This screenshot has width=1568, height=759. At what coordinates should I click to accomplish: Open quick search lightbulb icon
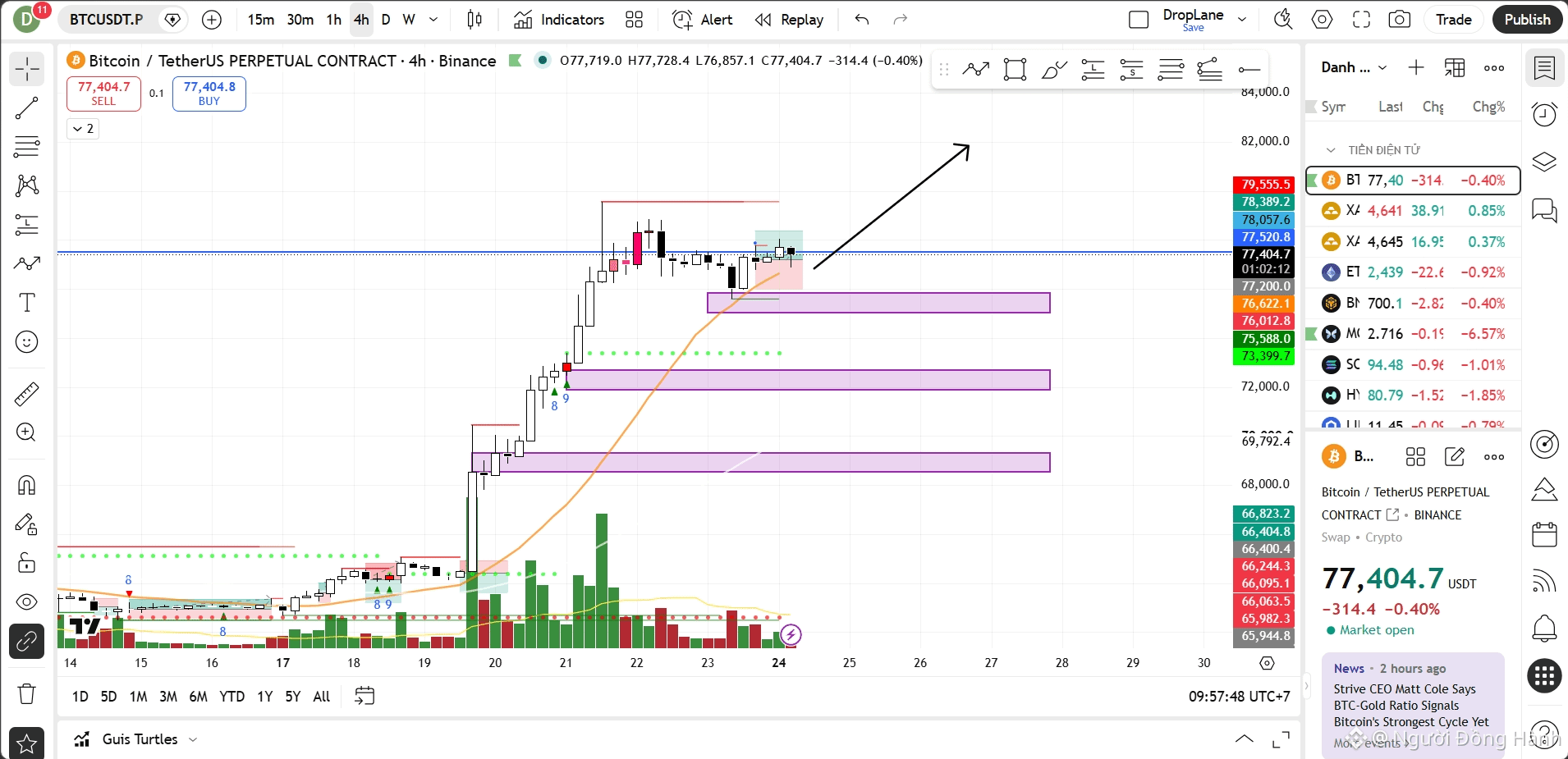click(x=1282, y=20)
